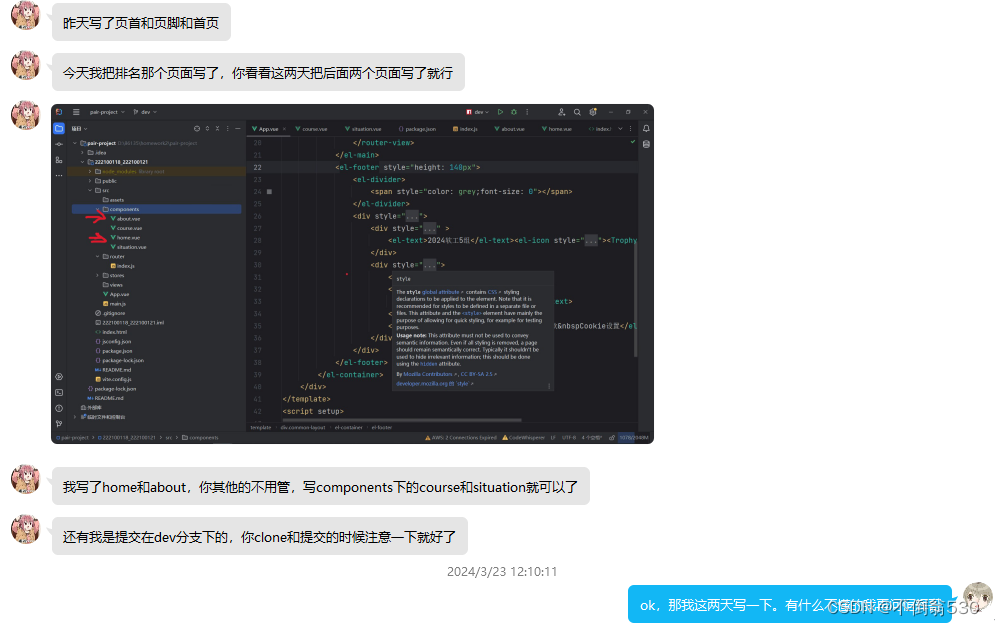
Task: Switch to the home.vue editor tab
Action: [x=557, y=129]
